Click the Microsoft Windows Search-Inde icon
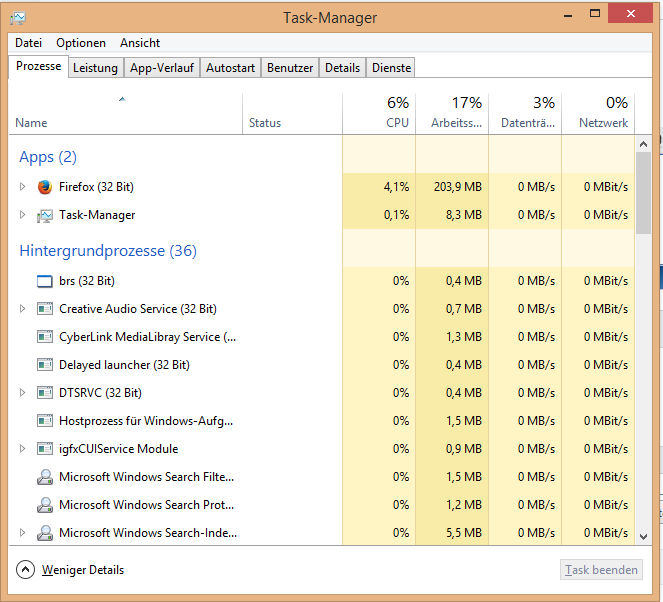 click(45, 533)
